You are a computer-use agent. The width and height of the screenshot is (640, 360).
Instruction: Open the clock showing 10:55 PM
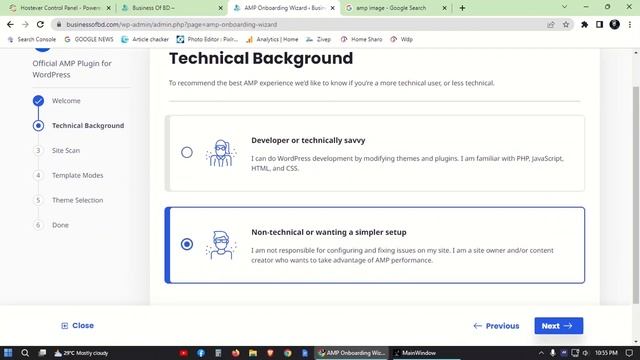pyautogui.click(x=606, y=353)
